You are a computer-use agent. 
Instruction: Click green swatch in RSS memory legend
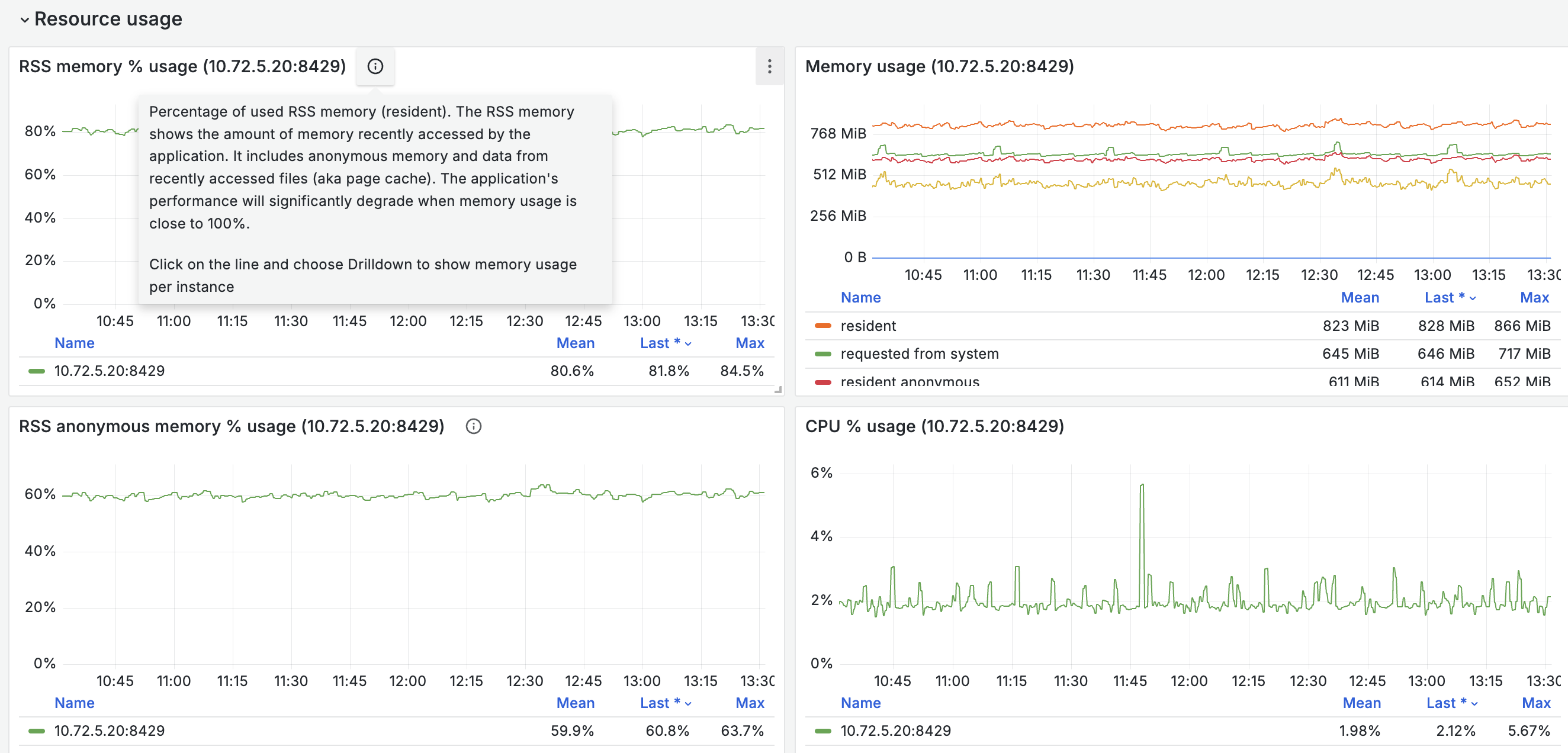37,371
